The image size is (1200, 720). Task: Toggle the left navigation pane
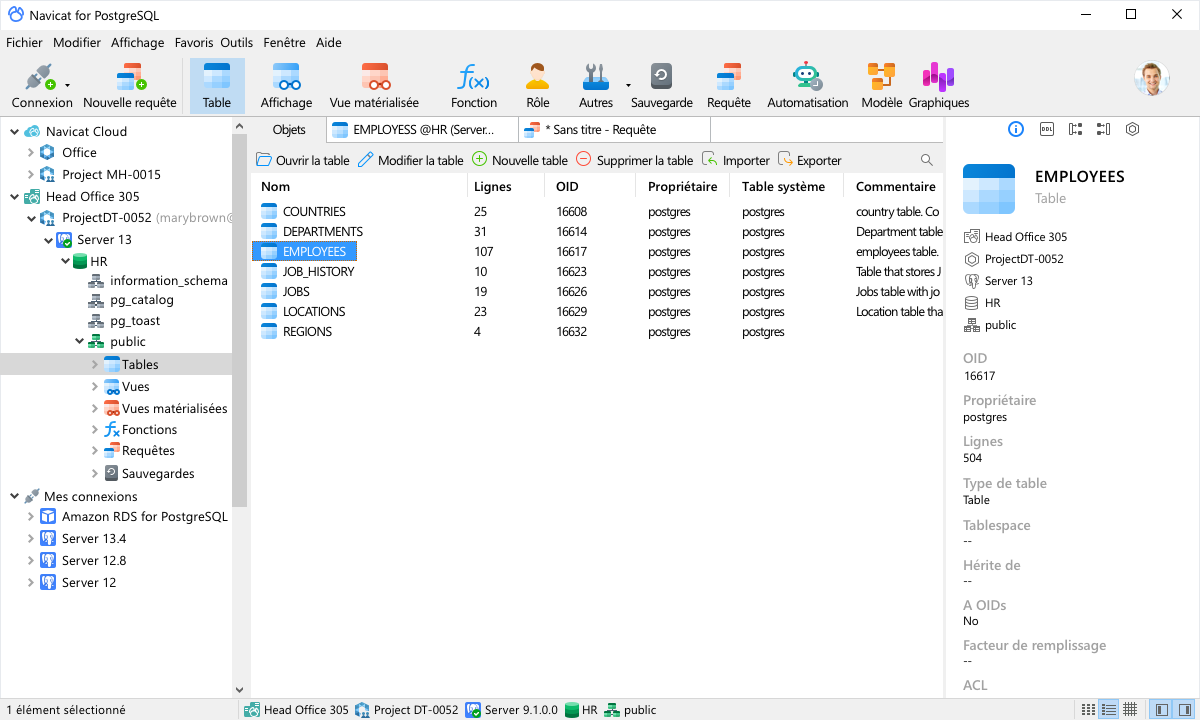pos(1161,710)
